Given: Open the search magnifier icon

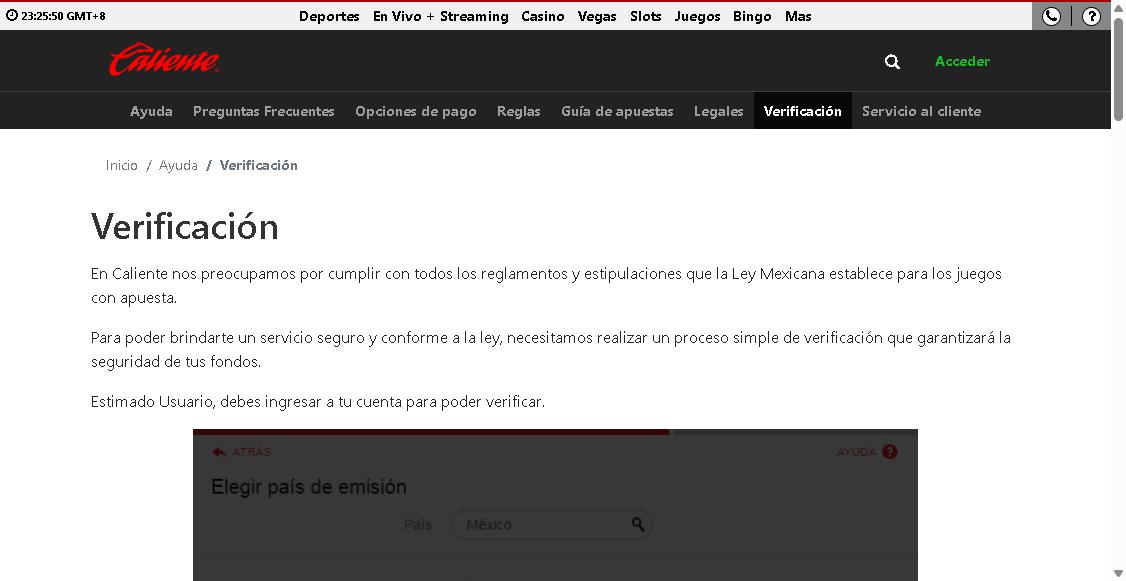Looking at the screenshot, I should click(892, 62).
